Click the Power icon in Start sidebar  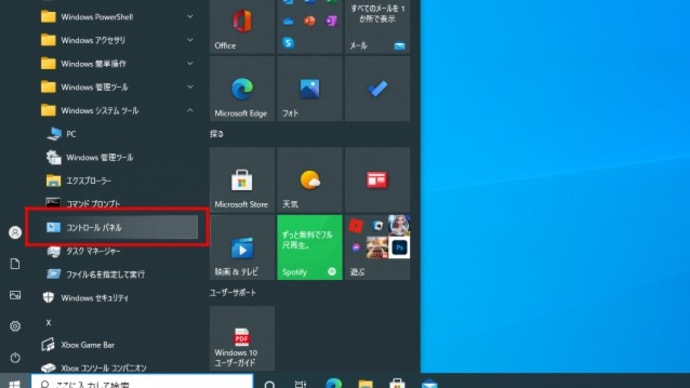point(15,358)
